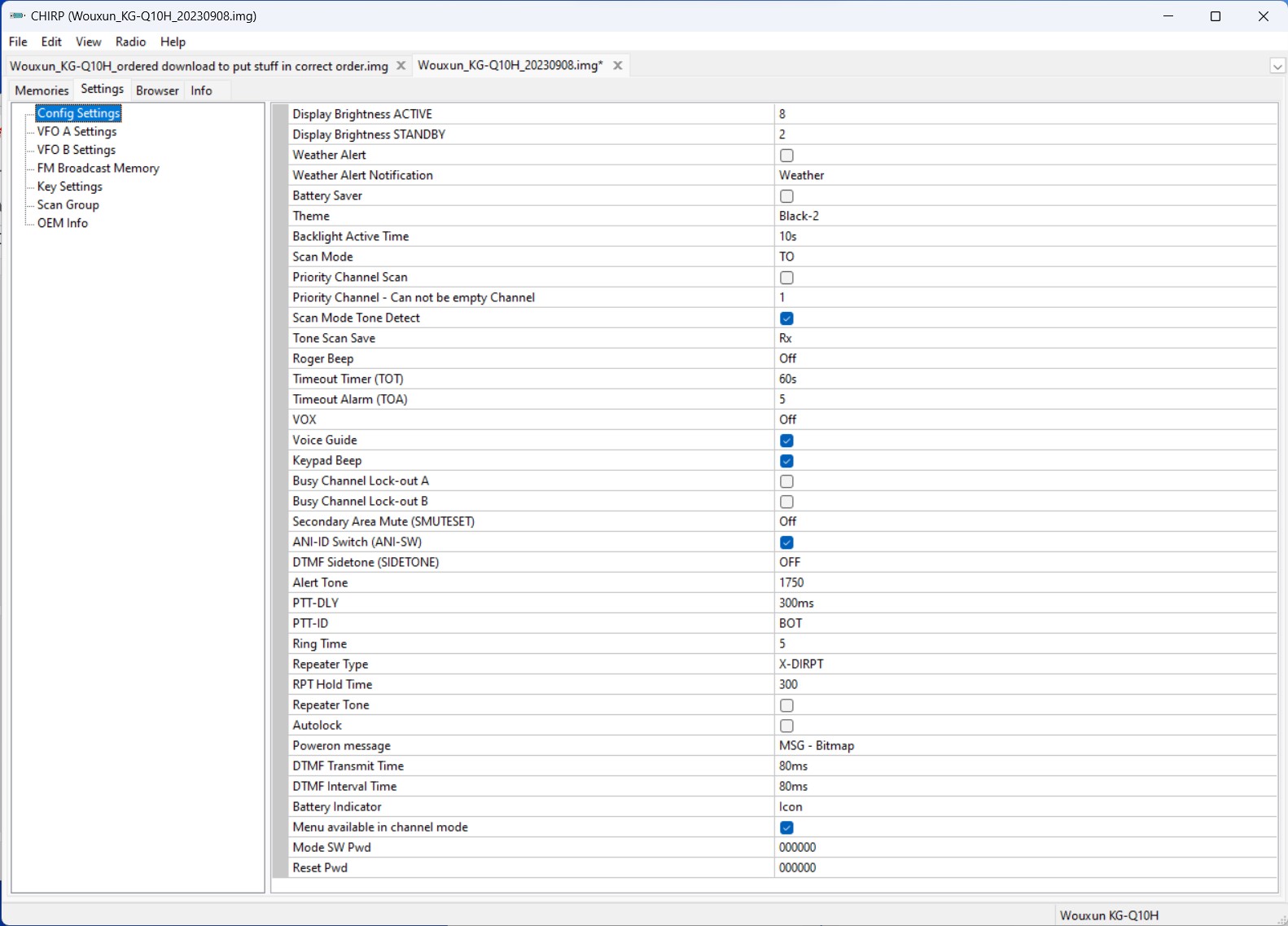The image size is (1288, 926).
Task: Disable the Voice Guide checkbox
Action: tap(786, 441)
